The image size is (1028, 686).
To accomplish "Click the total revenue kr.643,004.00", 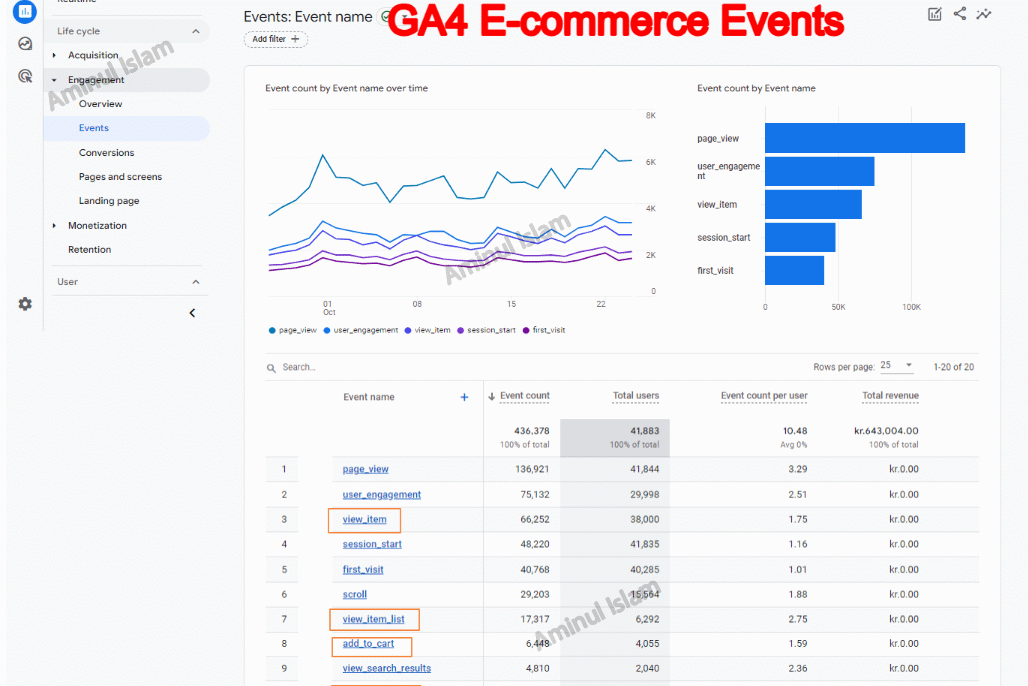I will [x=886, y=431].
